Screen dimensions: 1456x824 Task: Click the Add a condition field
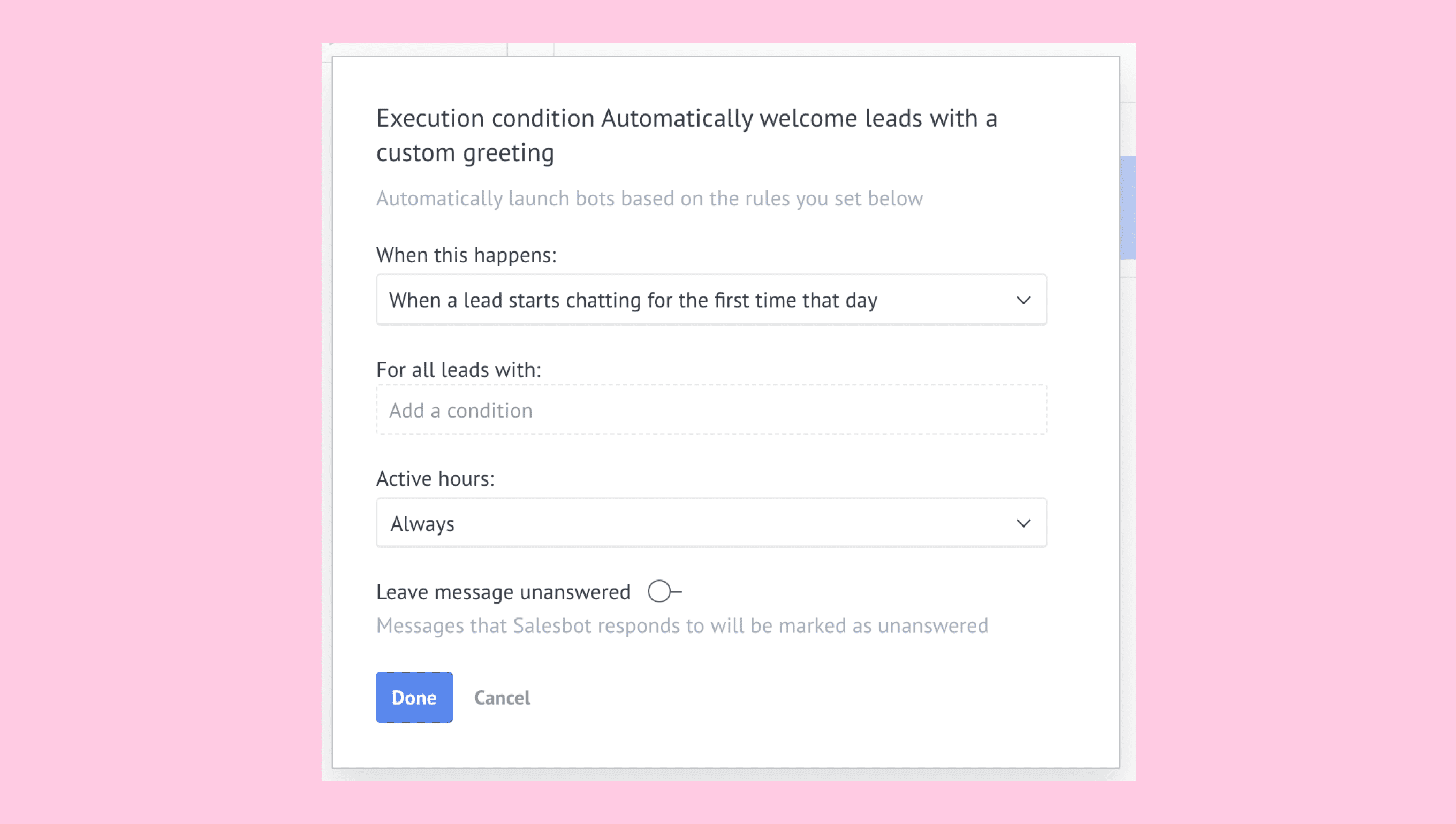[x=711, y=410]
